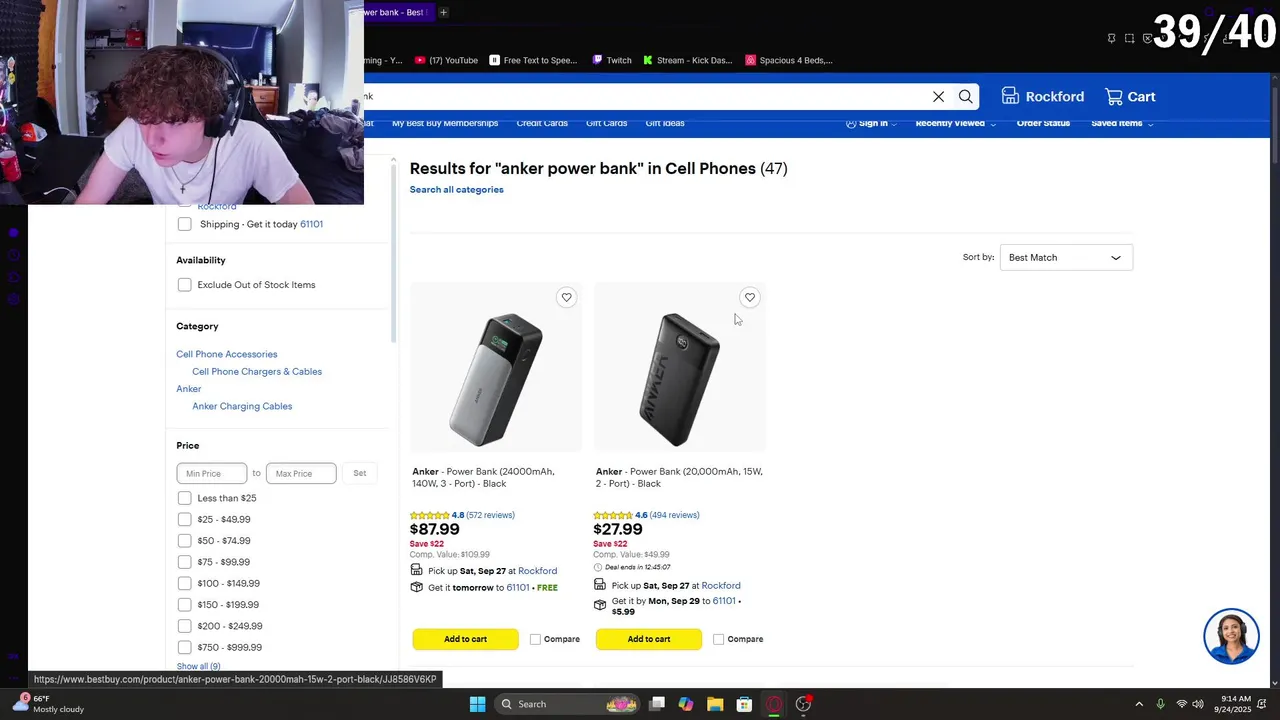Check the $25 - $49.99 price filter
Viewport: 1280px width, 720px height.
(184, 519)
